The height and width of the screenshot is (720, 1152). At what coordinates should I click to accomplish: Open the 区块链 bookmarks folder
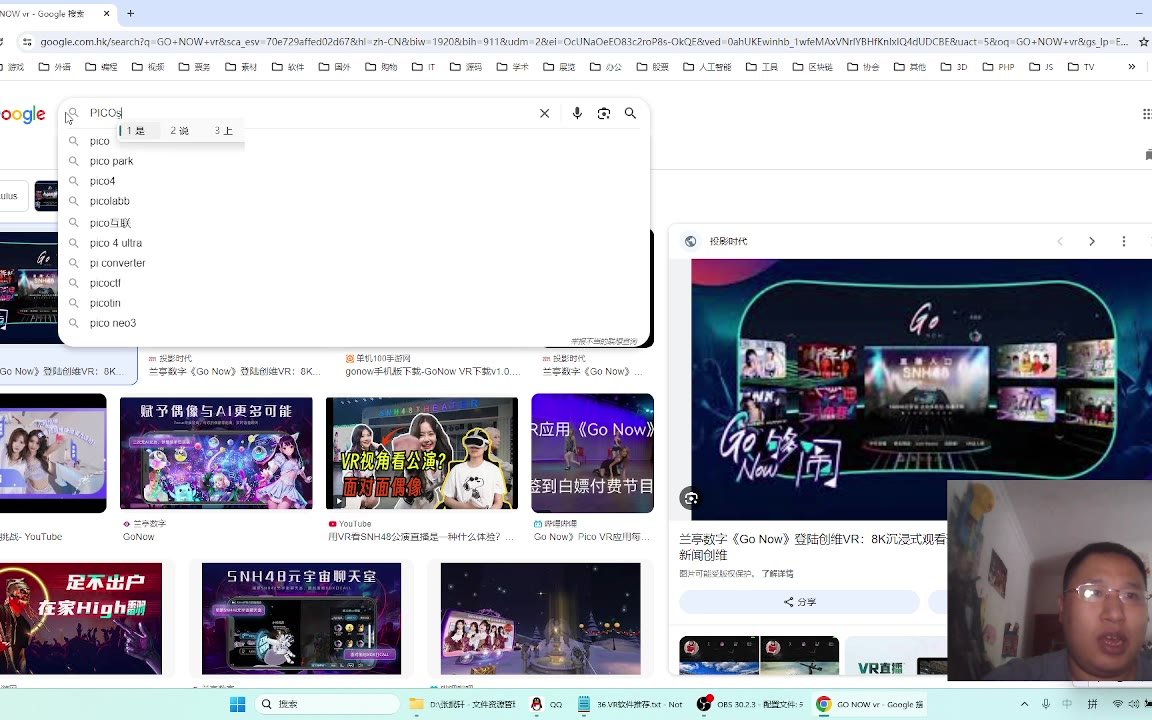(x=813, y=67)
